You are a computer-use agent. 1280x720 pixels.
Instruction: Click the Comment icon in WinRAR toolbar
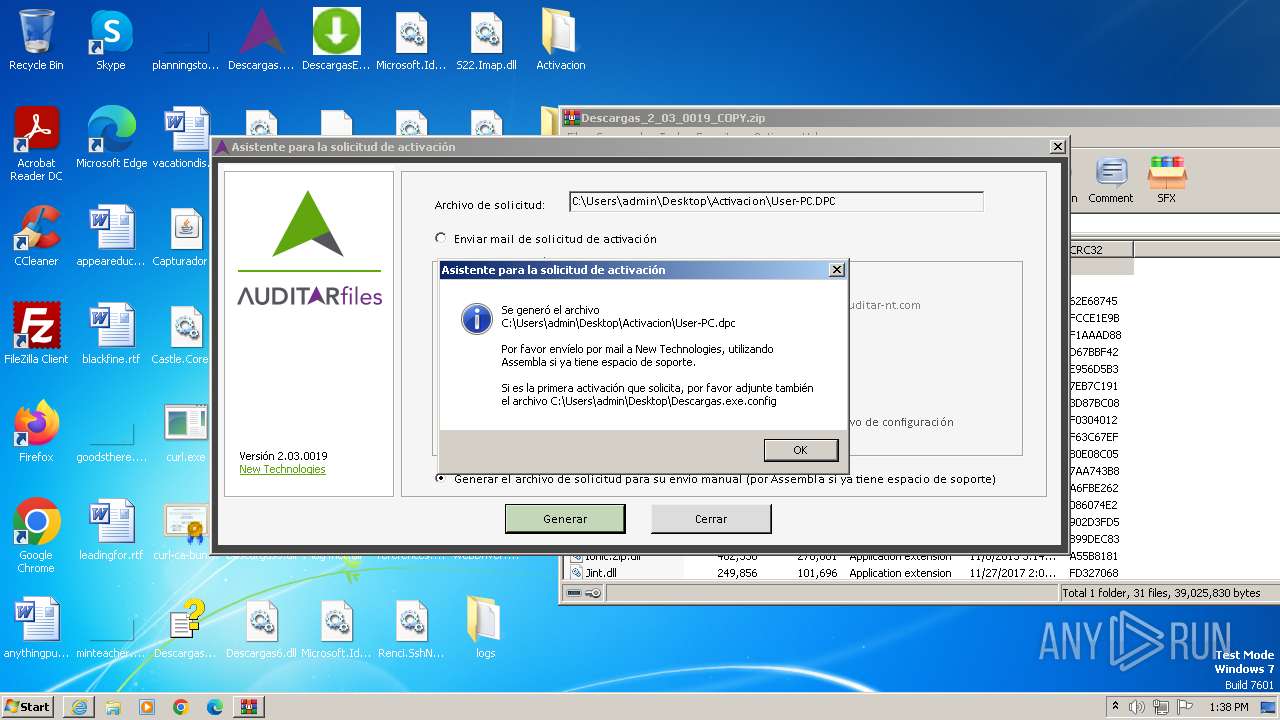pyautogui.click(x=1111, y=181)
